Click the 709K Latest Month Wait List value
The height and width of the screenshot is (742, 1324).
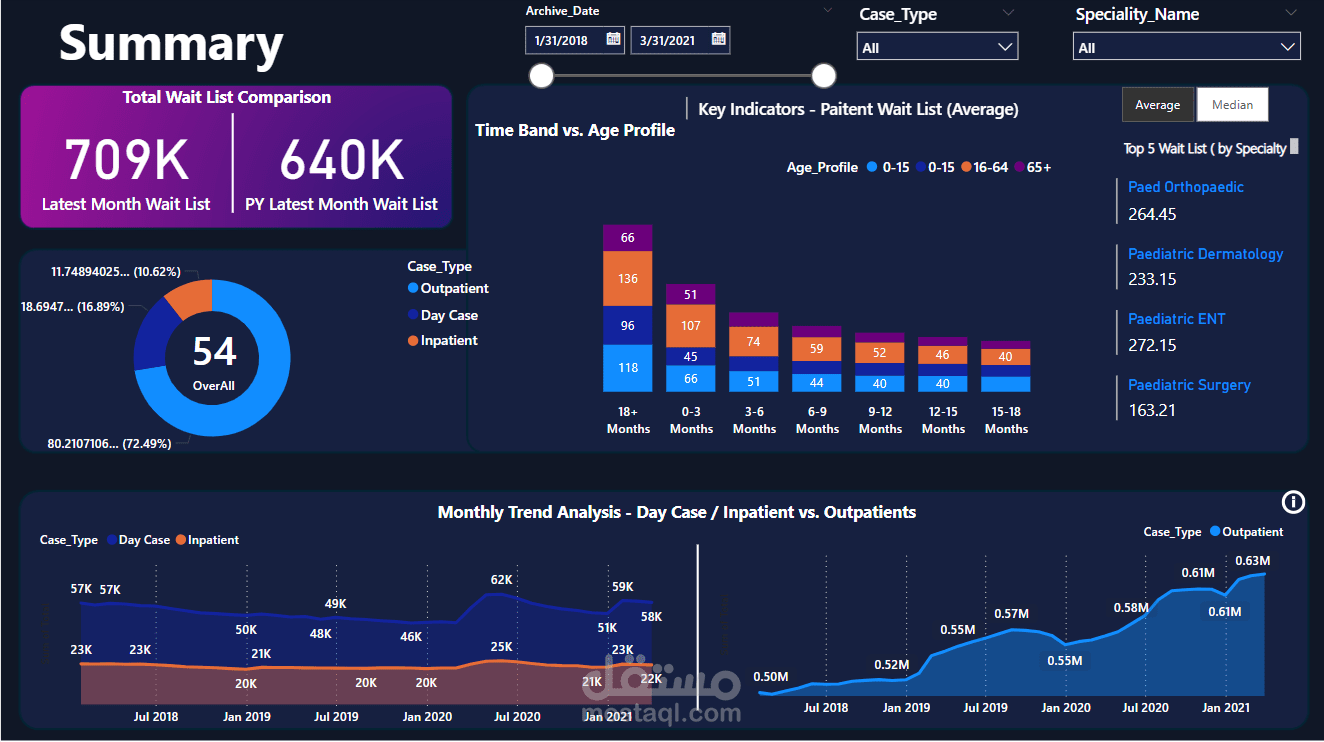coord(126,159)
